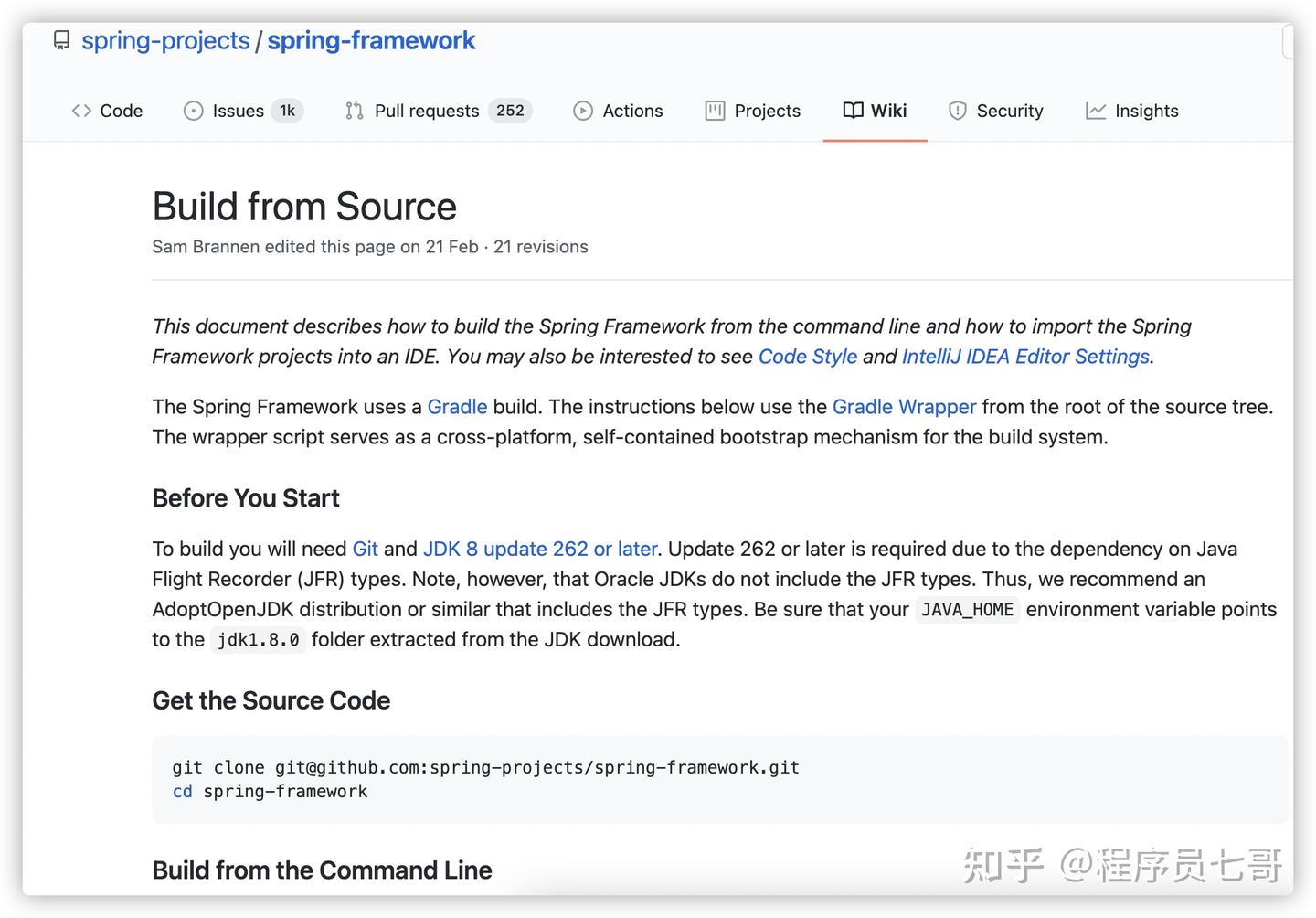Click the play icon on the Actions tab

click(x=584, y=110)
